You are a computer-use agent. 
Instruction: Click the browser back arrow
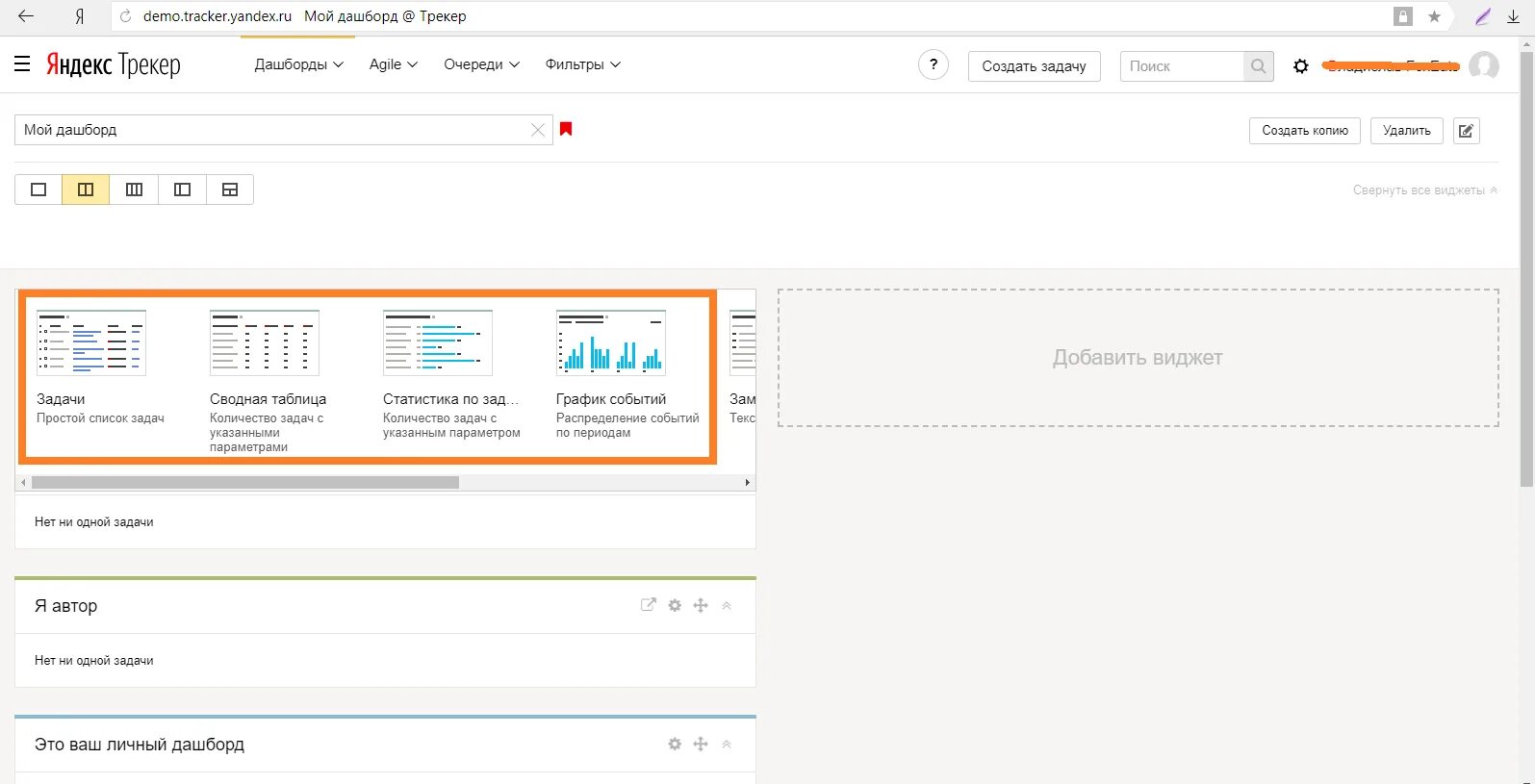(26, 16)
